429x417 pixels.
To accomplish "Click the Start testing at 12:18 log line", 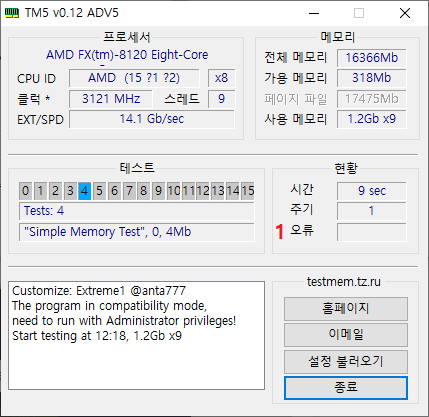I will [x=97, y=336].
